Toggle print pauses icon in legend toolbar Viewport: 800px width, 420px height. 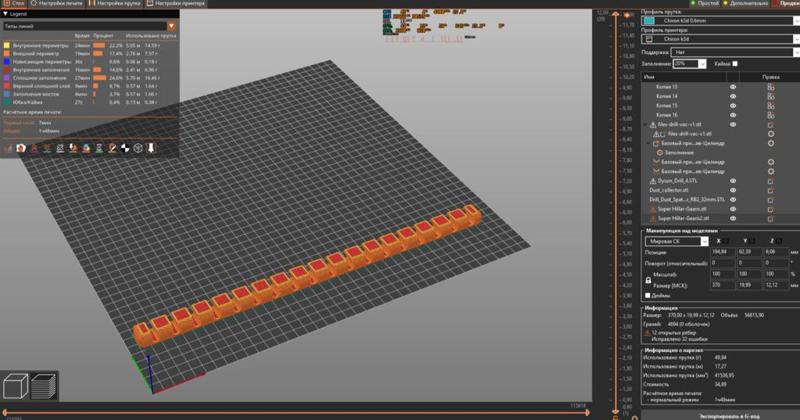99,149
